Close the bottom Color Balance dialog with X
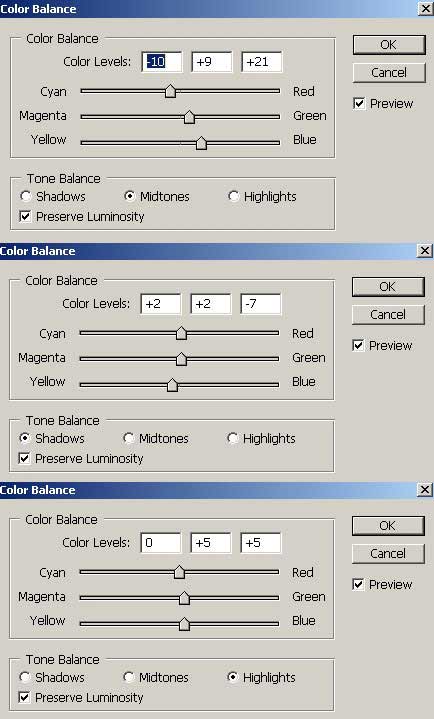This screenshot has width=434, height=719. (x=424, y=489)
